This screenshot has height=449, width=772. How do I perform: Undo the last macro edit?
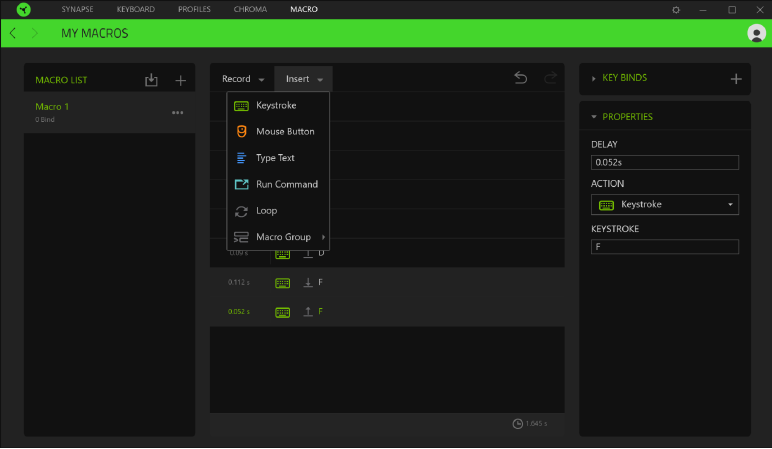(520, 78)
